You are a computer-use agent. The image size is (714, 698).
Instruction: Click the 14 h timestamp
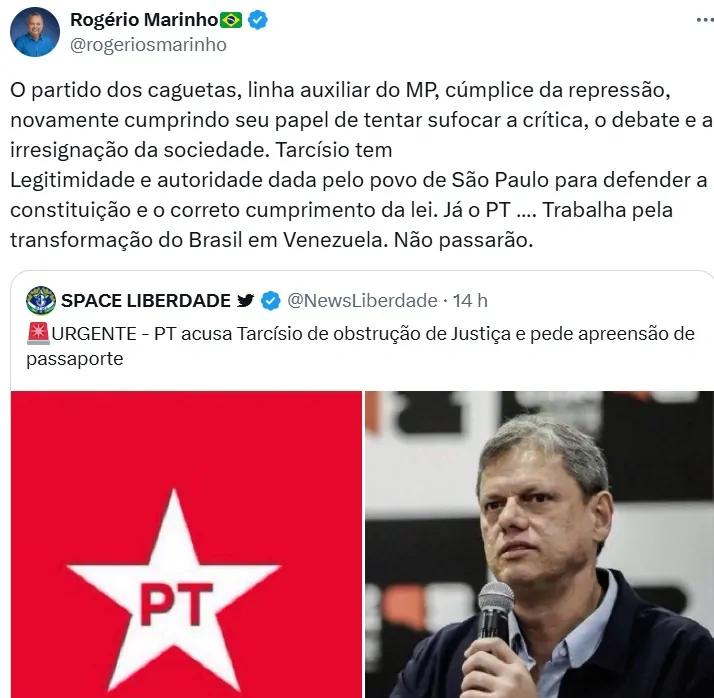pos(470,301)
